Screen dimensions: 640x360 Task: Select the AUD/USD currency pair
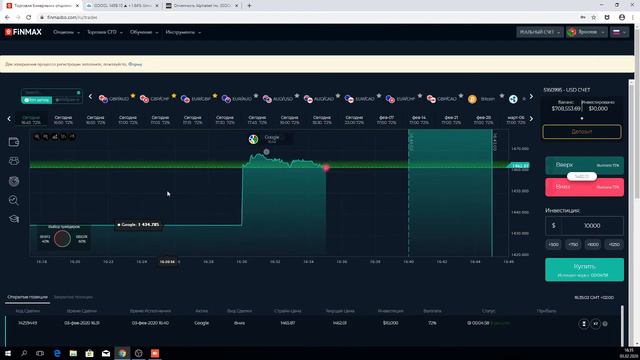(x=278, y=99)
